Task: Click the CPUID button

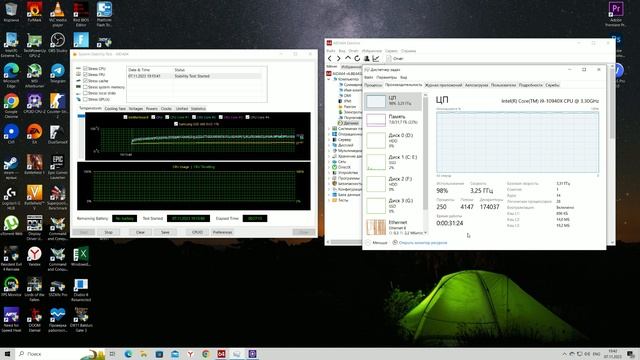Action: click(197, 232)
